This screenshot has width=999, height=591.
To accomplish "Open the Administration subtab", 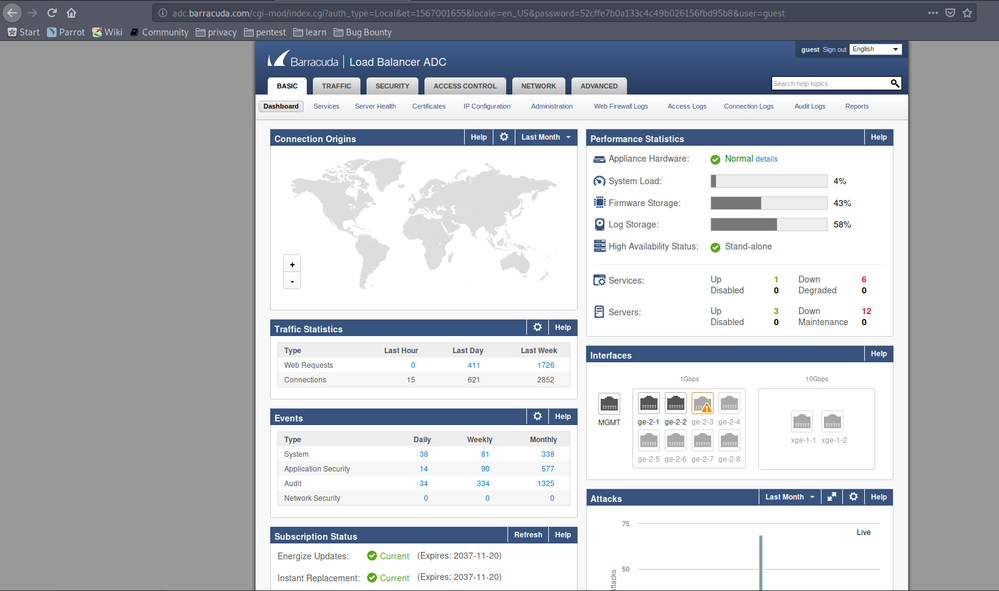I will coord(552,106).
